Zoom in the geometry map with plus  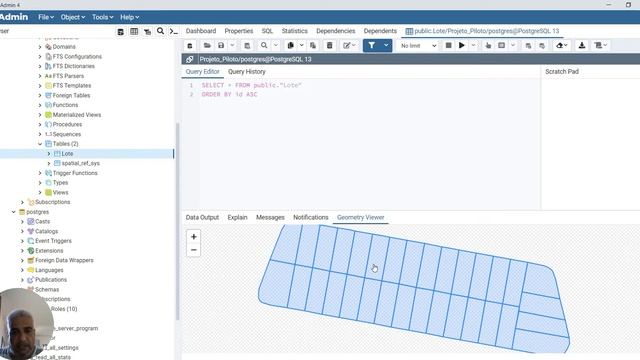click(193, 236)
